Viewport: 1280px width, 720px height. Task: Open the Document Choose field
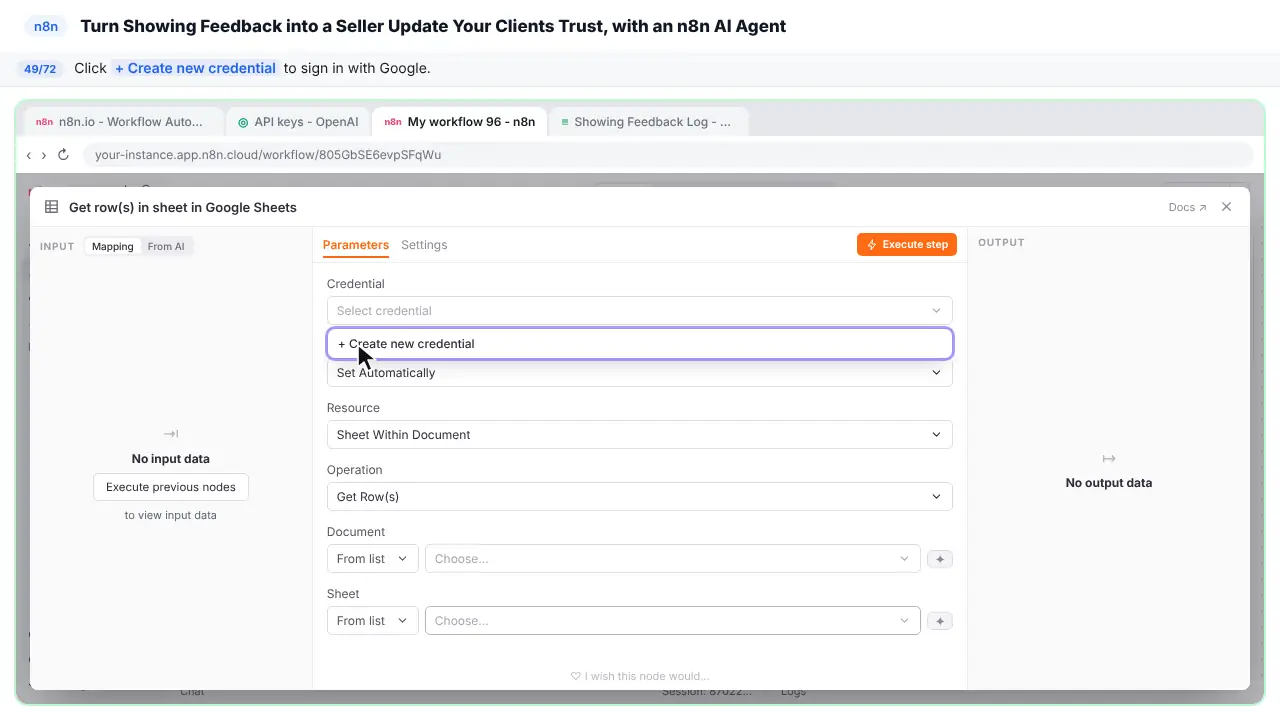pyautogui.click(x=673, y=559)
